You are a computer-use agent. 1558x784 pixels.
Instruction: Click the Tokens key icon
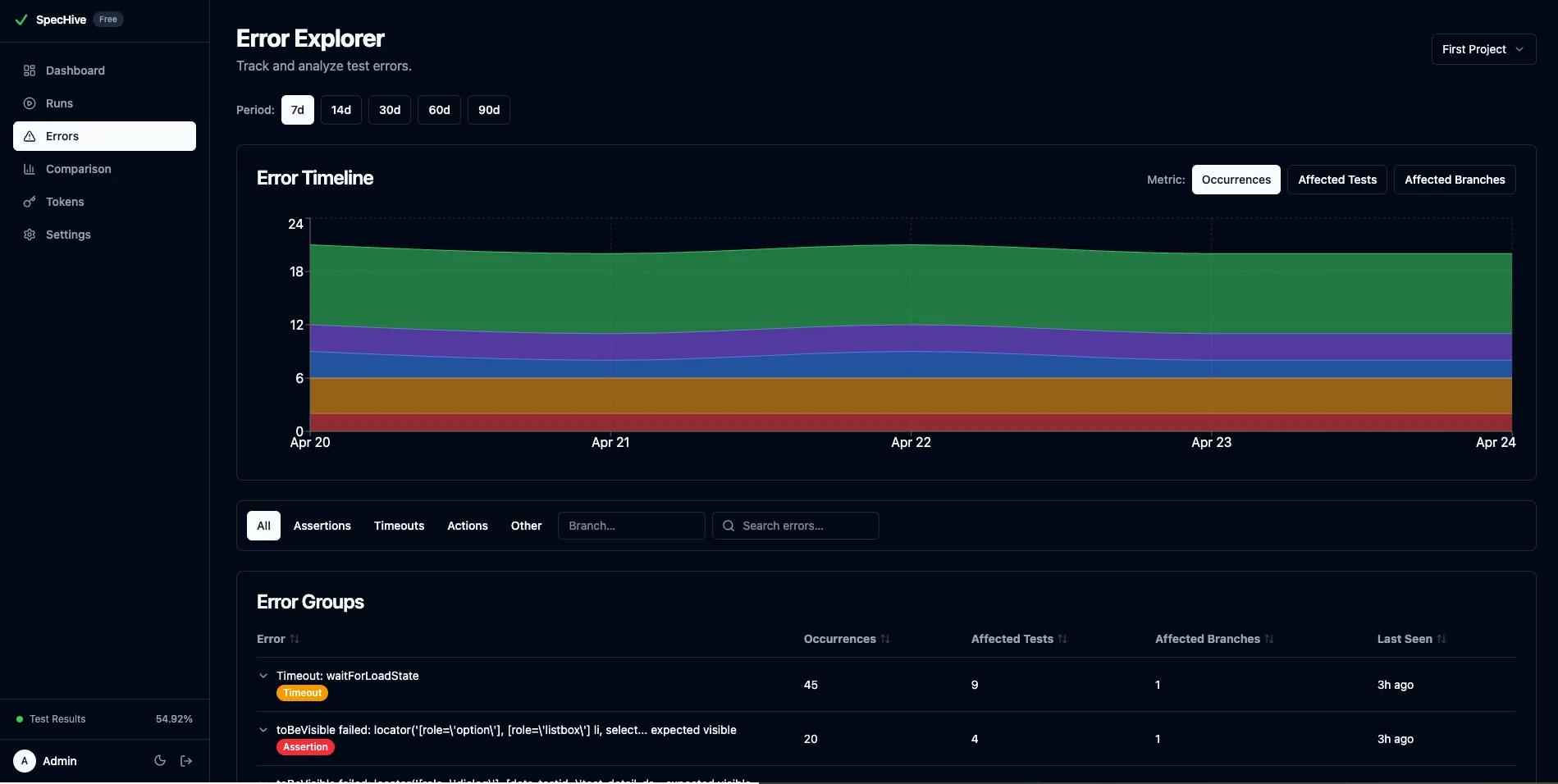(30, 202)
